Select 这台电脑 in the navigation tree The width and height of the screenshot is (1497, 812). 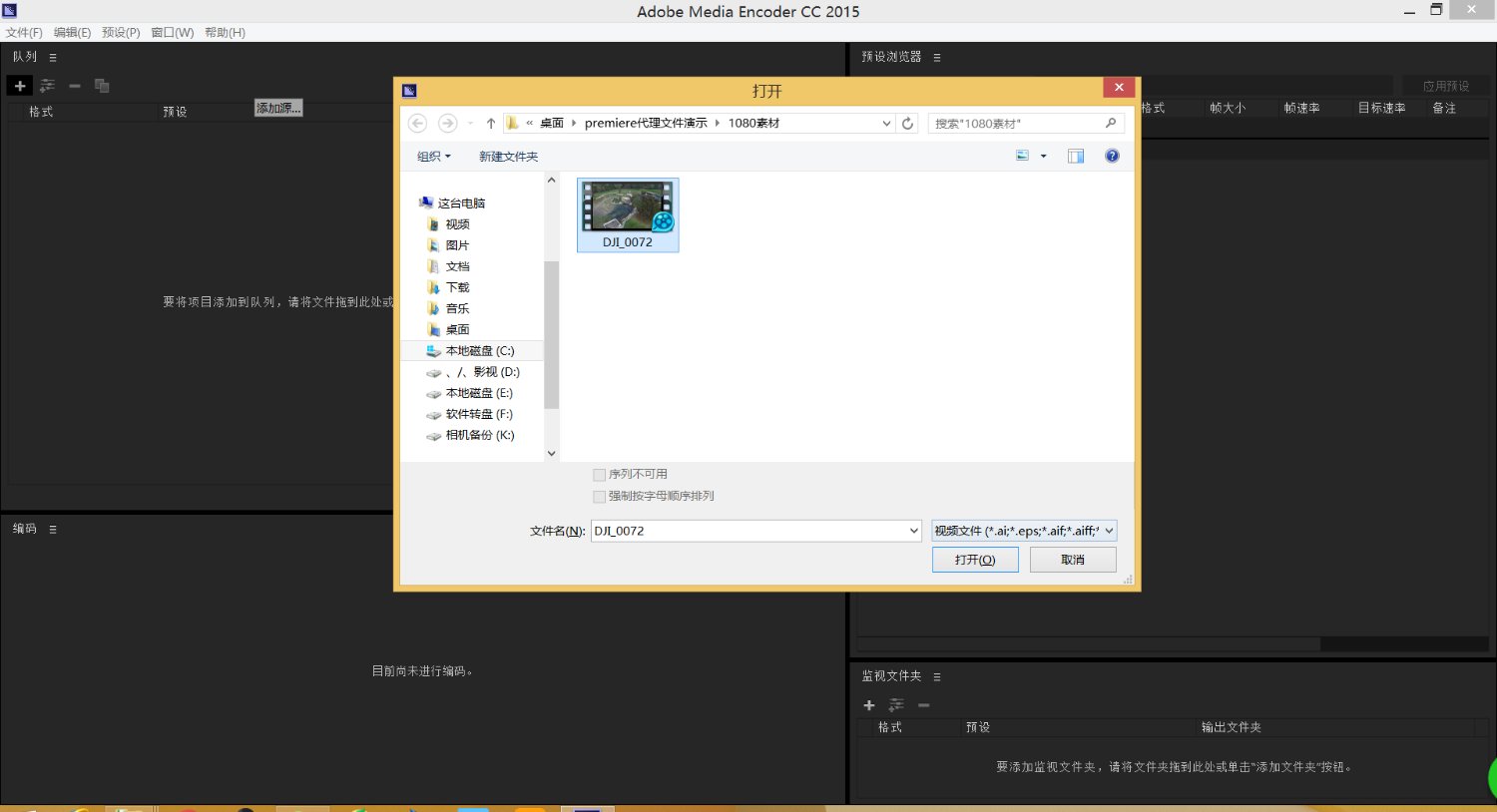[461, 203]
